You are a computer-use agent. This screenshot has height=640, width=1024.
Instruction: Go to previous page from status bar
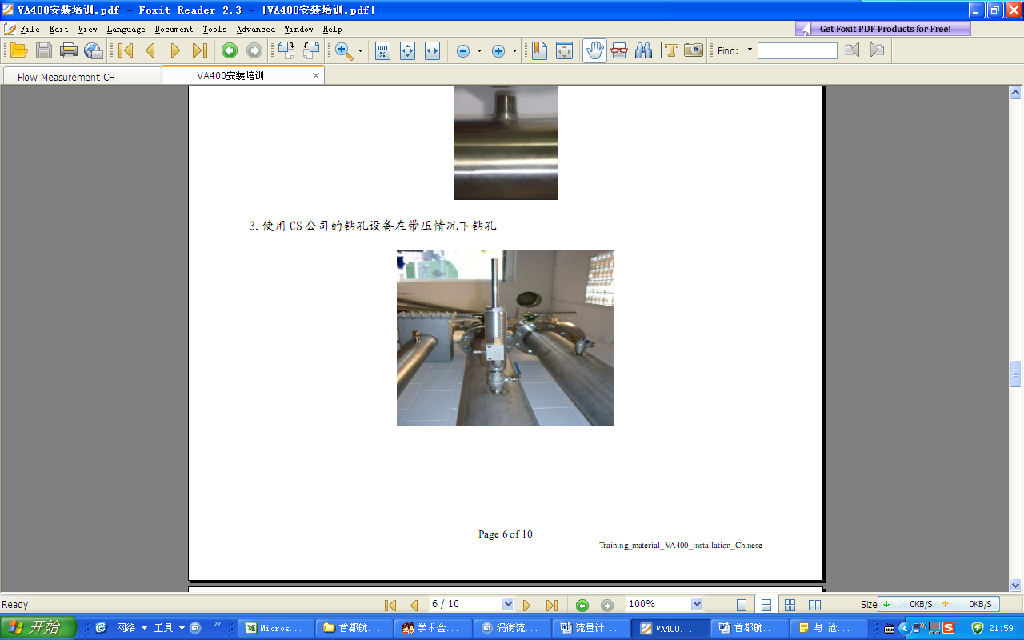[414, 605]
